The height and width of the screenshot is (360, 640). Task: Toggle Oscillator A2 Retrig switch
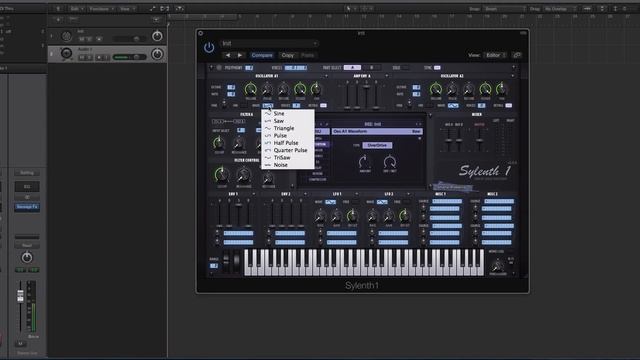coord(509,106)
